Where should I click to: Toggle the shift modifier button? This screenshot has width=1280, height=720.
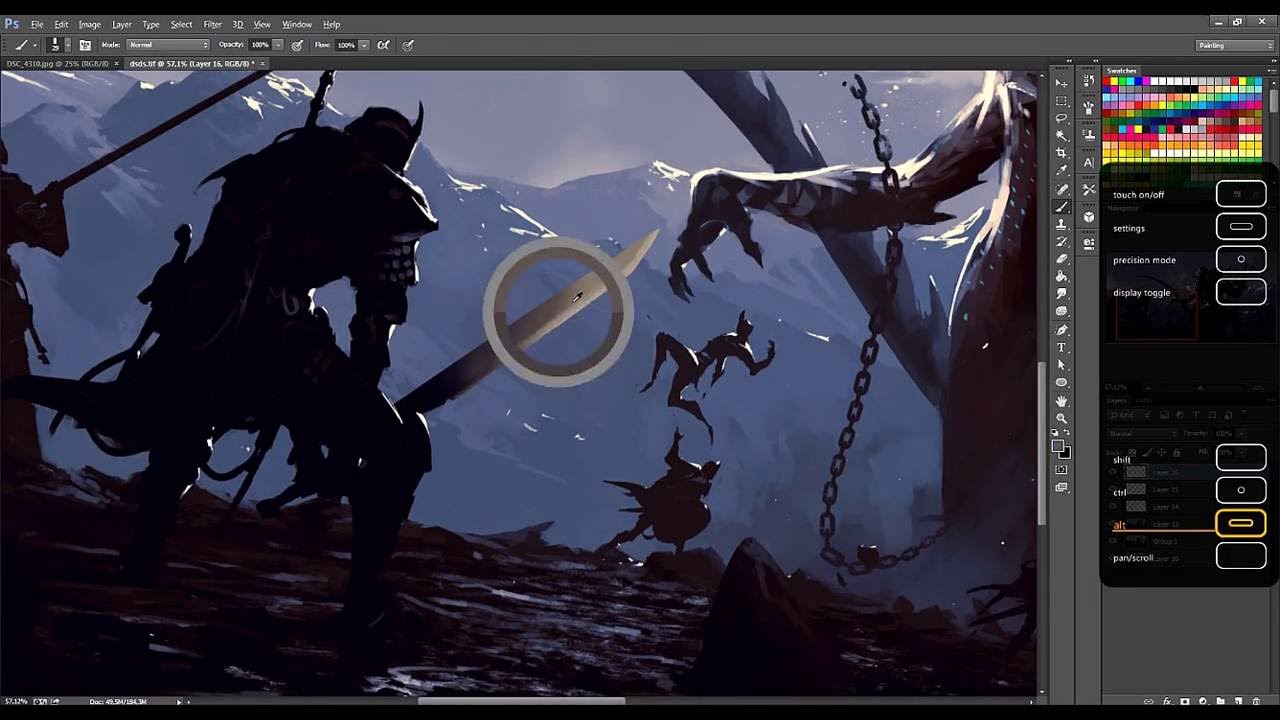coord(1241,458)
